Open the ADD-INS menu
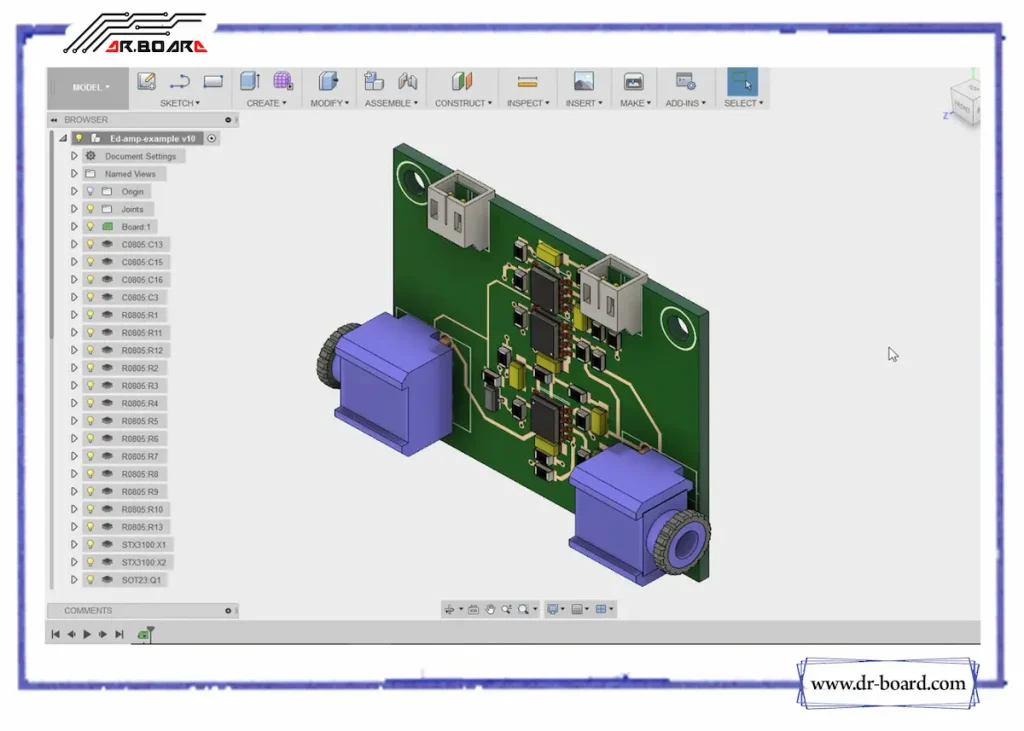1024x731 pixels. coord(685,103)
